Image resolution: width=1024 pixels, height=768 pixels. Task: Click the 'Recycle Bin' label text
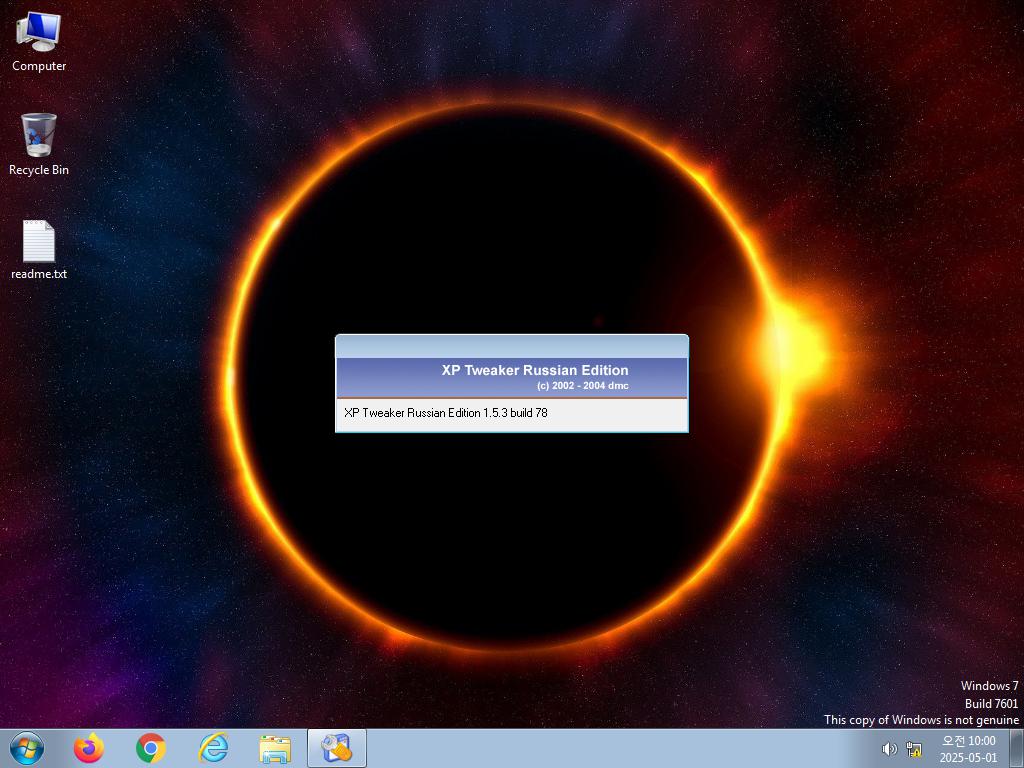pyautogui.click(x=39, y=170)
